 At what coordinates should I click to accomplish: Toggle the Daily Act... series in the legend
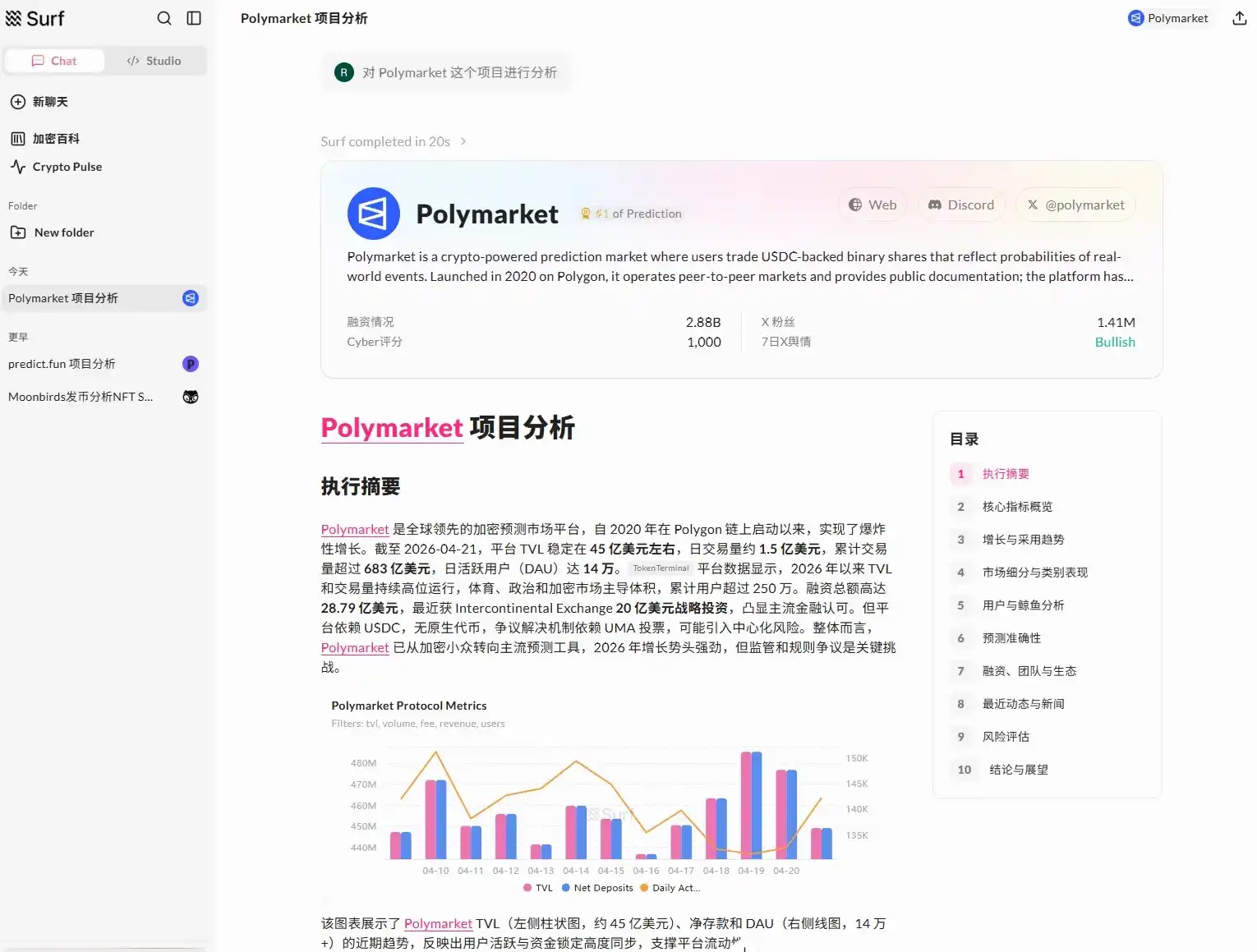(x=670, y=888)
